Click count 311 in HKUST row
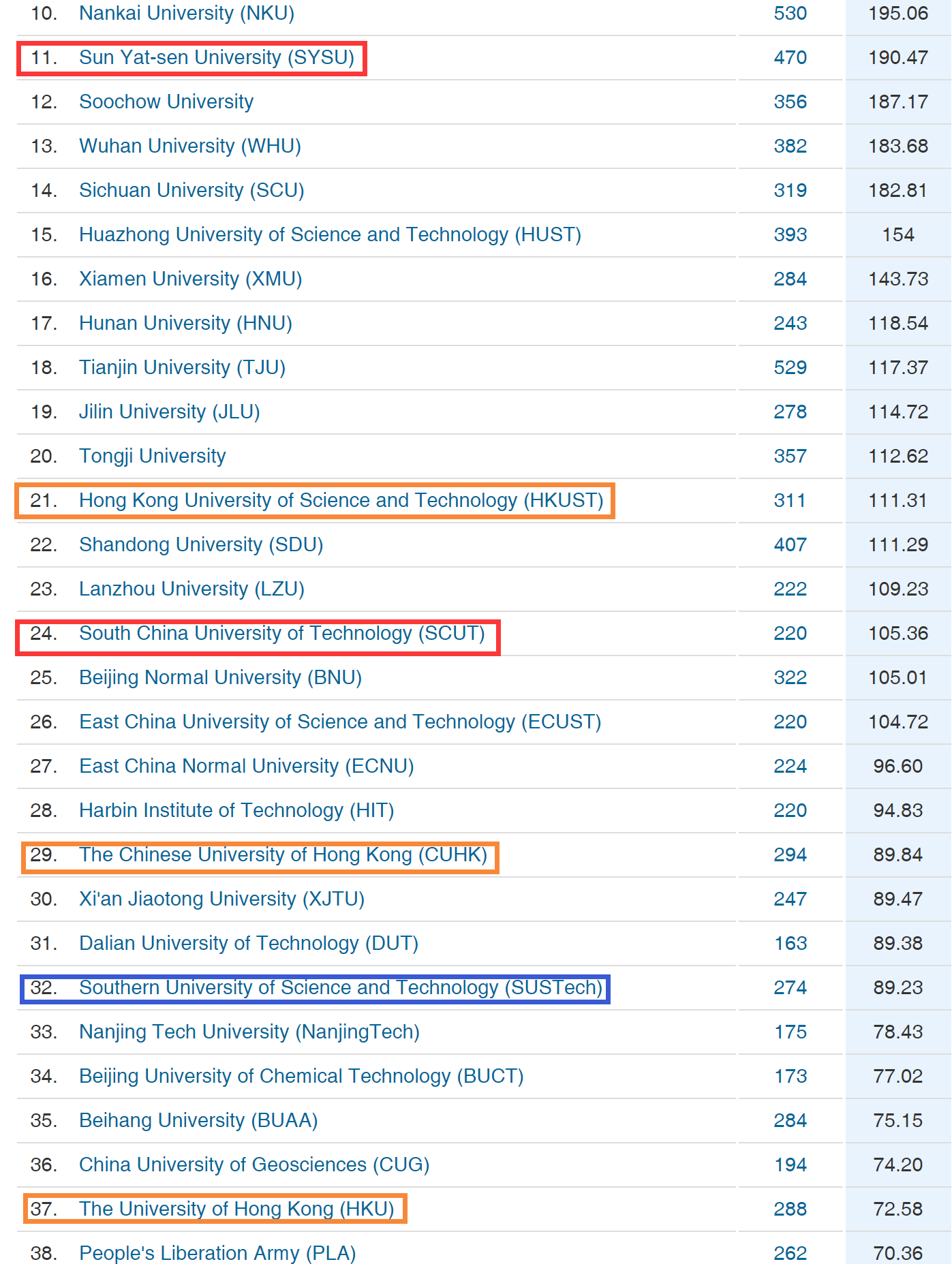Screen dimensions: 952x1264 [x=790, y=501]
